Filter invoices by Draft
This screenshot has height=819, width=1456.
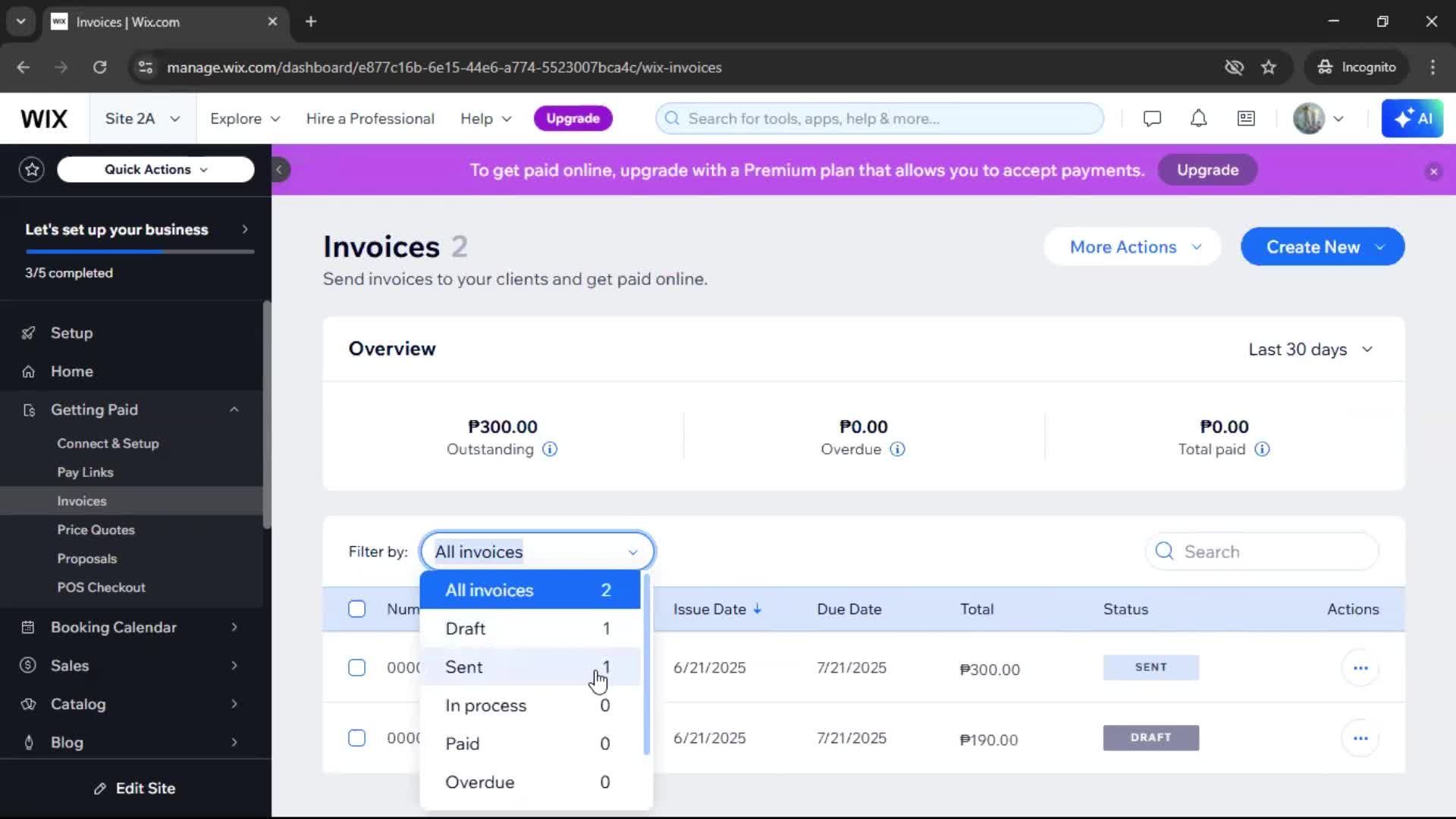click(x=530, y=629)
